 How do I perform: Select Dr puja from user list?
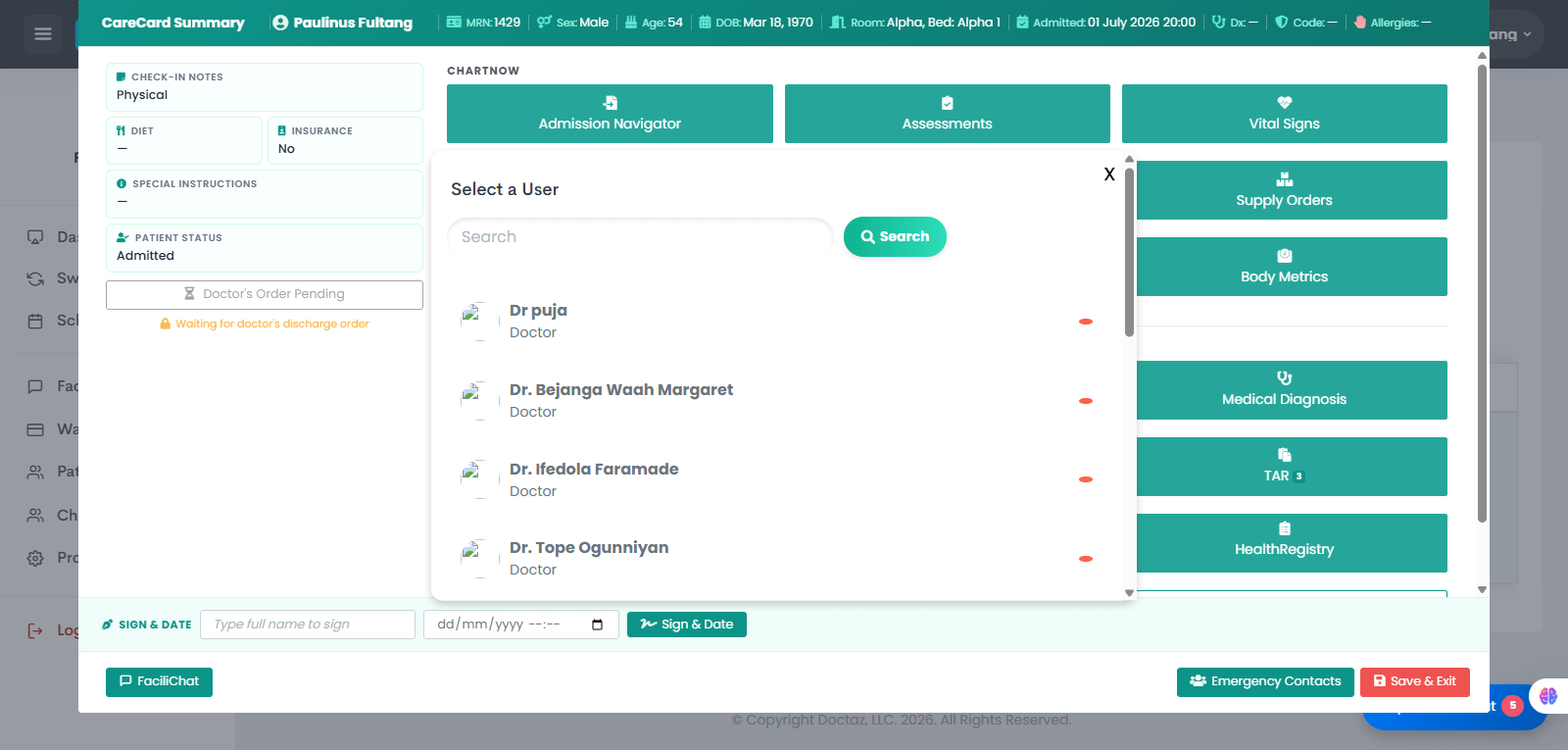776,322
